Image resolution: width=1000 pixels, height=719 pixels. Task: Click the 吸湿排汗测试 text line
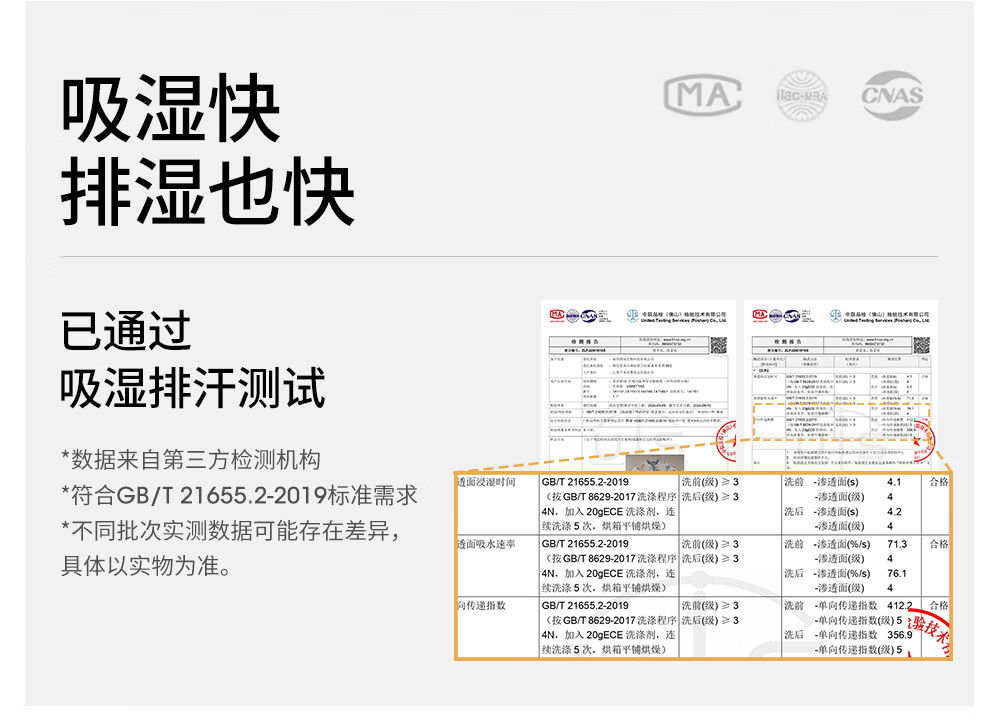coord(193,387)
